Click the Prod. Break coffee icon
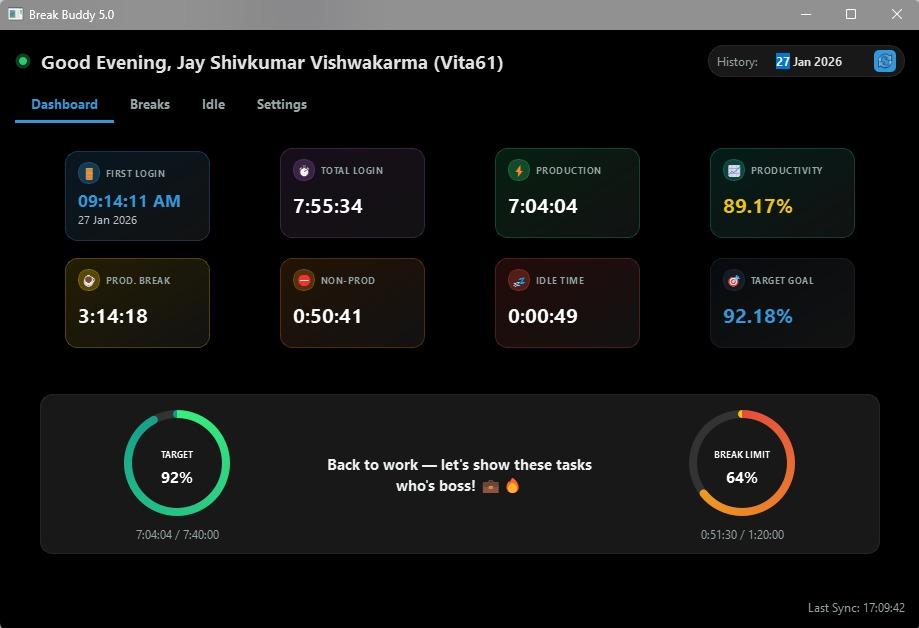The width and height of the screenshot is (919, 628). pos(89,281)
